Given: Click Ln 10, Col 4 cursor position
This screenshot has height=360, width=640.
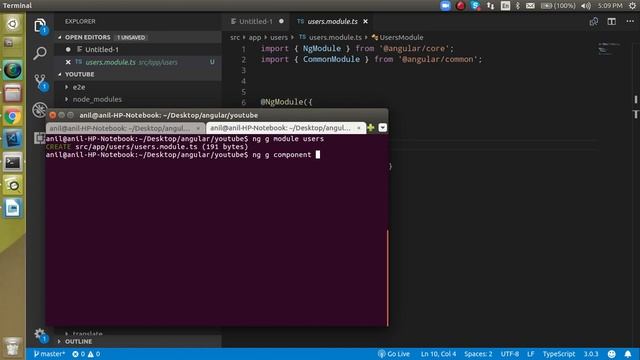Looking at the screenshot, I should tap(438, 354).
